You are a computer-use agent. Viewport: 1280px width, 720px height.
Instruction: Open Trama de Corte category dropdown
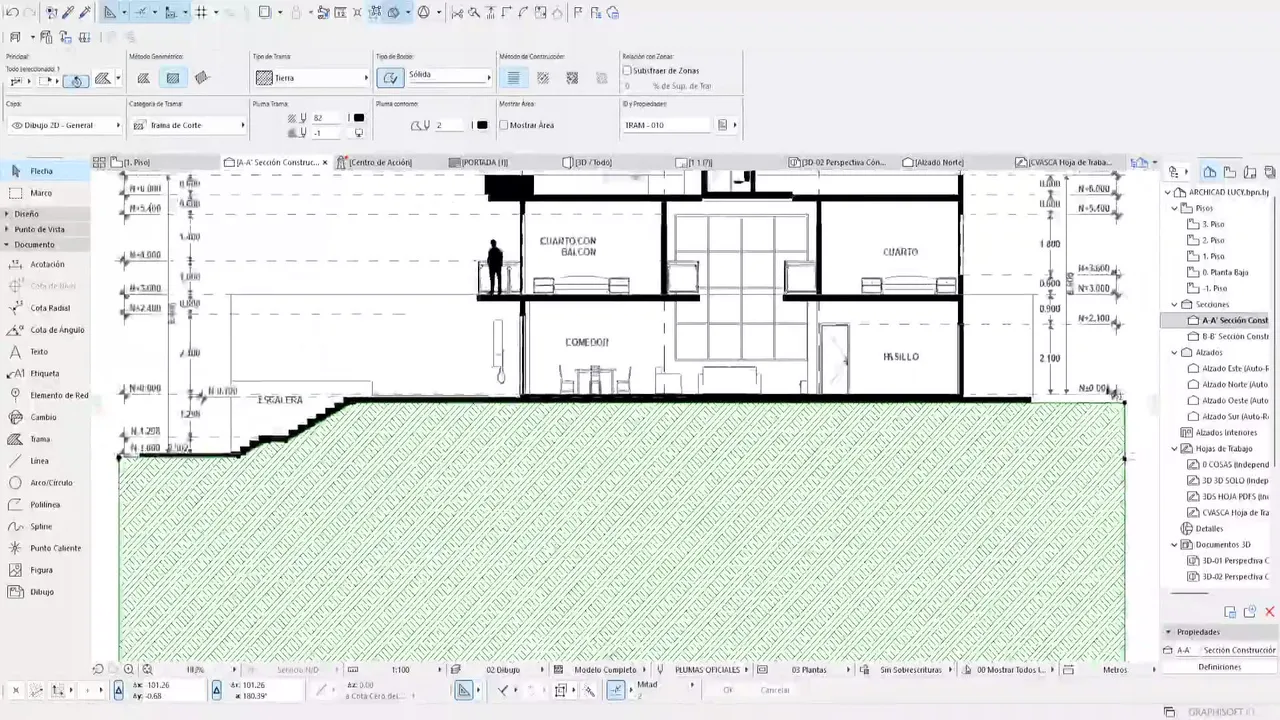click(x=188, y=125)
